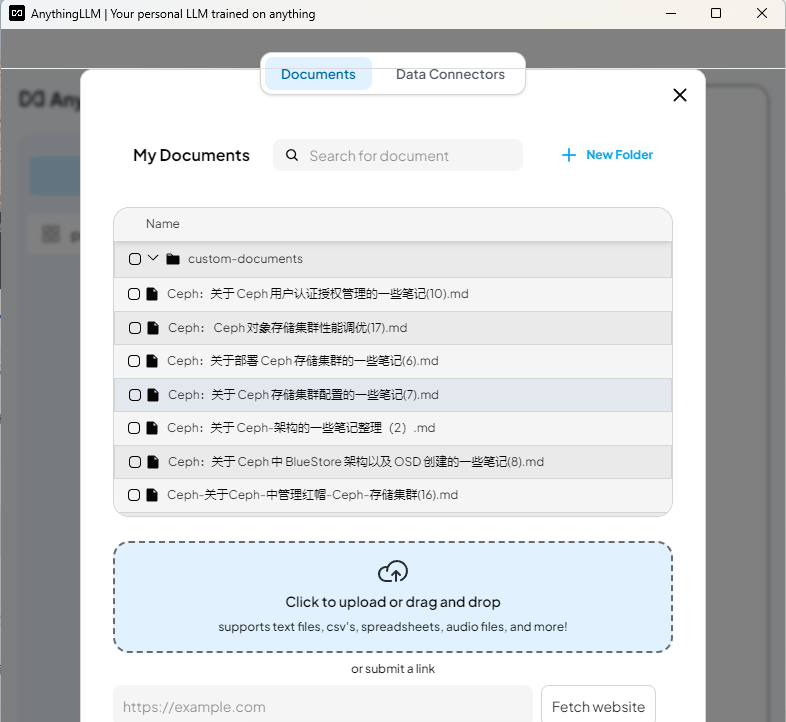Select the document name ending in (17).md
The height and width of the screenshot is (722, 786).
tap(288, 328)
